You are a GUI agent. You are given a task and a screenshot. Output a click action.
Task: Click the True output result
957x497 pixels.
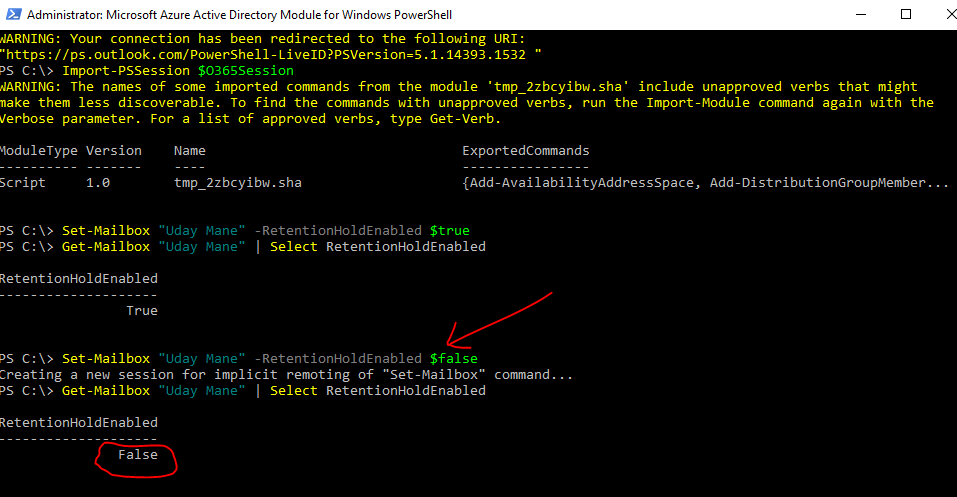pyautogui.click(x=141, y=311)
